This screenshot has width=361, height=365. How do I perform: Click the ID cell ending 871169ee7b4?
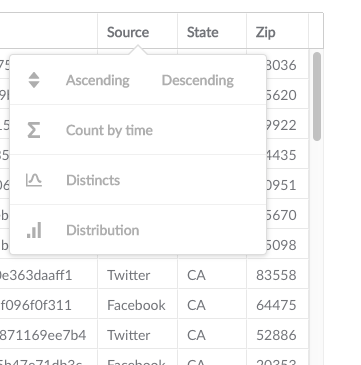click(x=48, y=335)
